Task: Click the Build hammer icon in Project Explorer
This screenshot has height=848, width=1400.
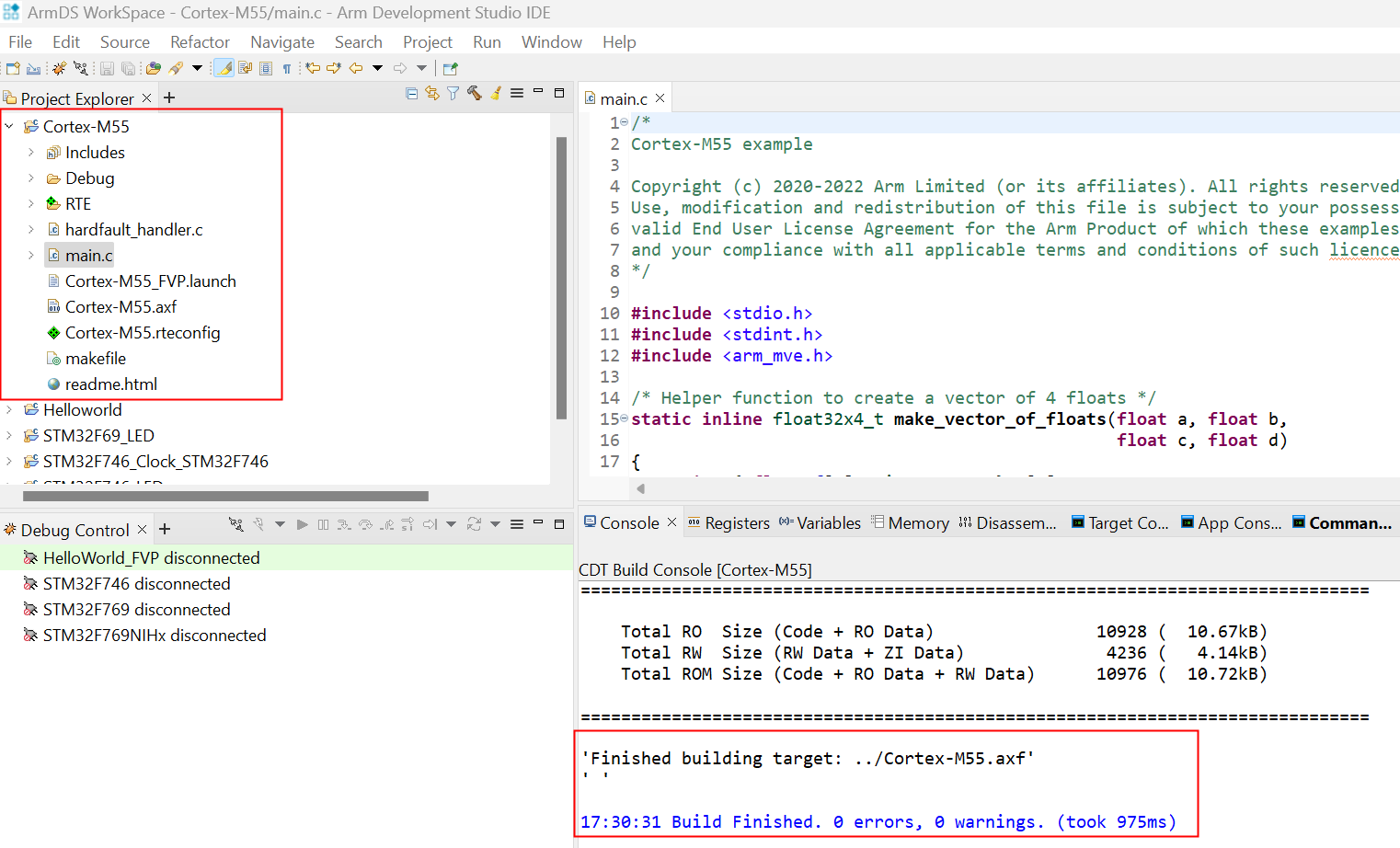Action: pos(475,93)
